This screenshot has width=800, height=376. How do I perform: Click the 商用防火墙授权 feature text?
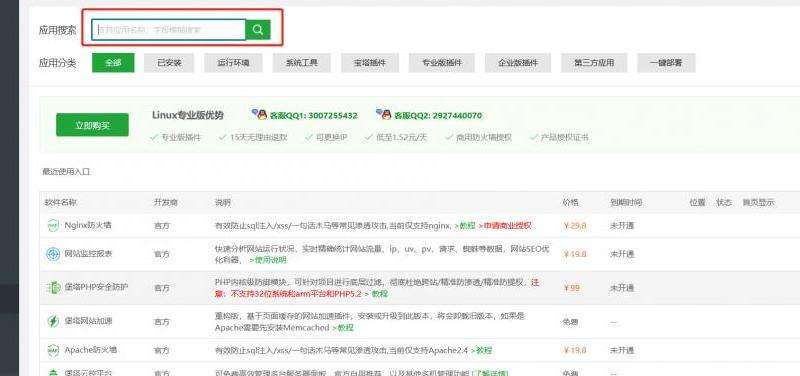point(484,137)
